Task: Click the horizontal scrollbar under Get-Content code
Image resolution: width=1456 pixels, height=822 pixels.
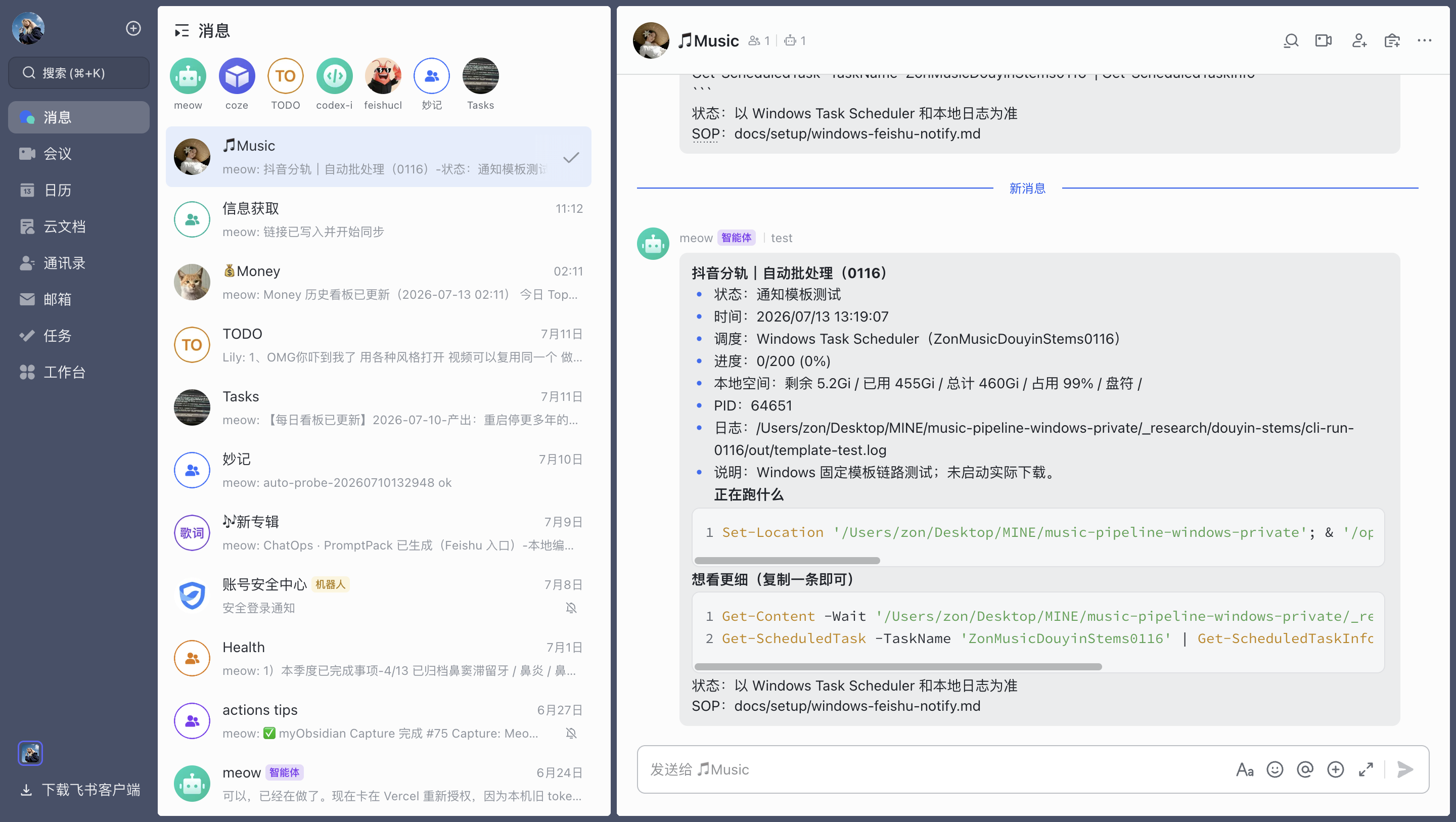Action: pos(898,667)
